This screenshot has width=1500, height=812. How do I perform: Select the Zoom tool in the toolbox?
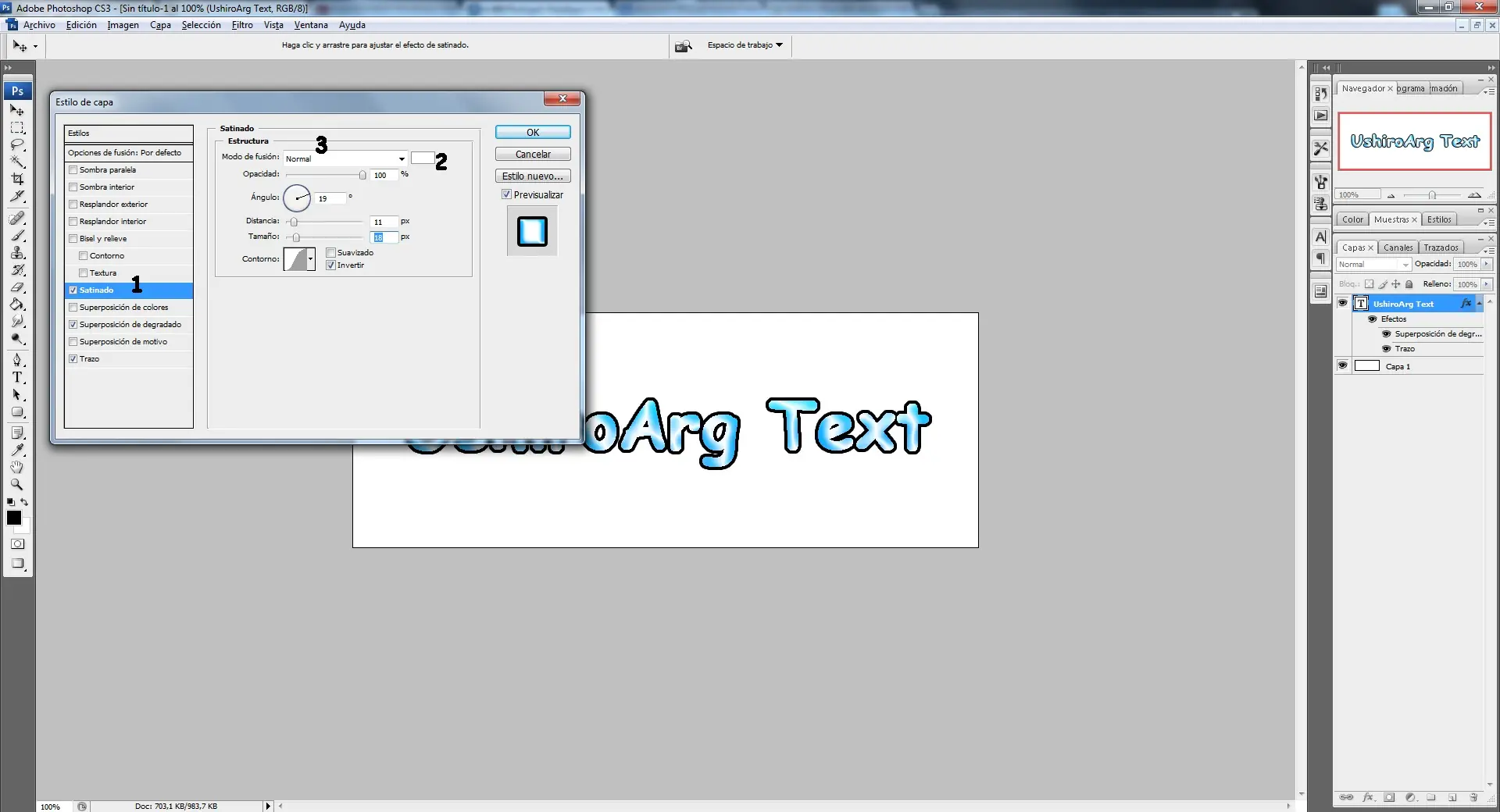point(17,484)
